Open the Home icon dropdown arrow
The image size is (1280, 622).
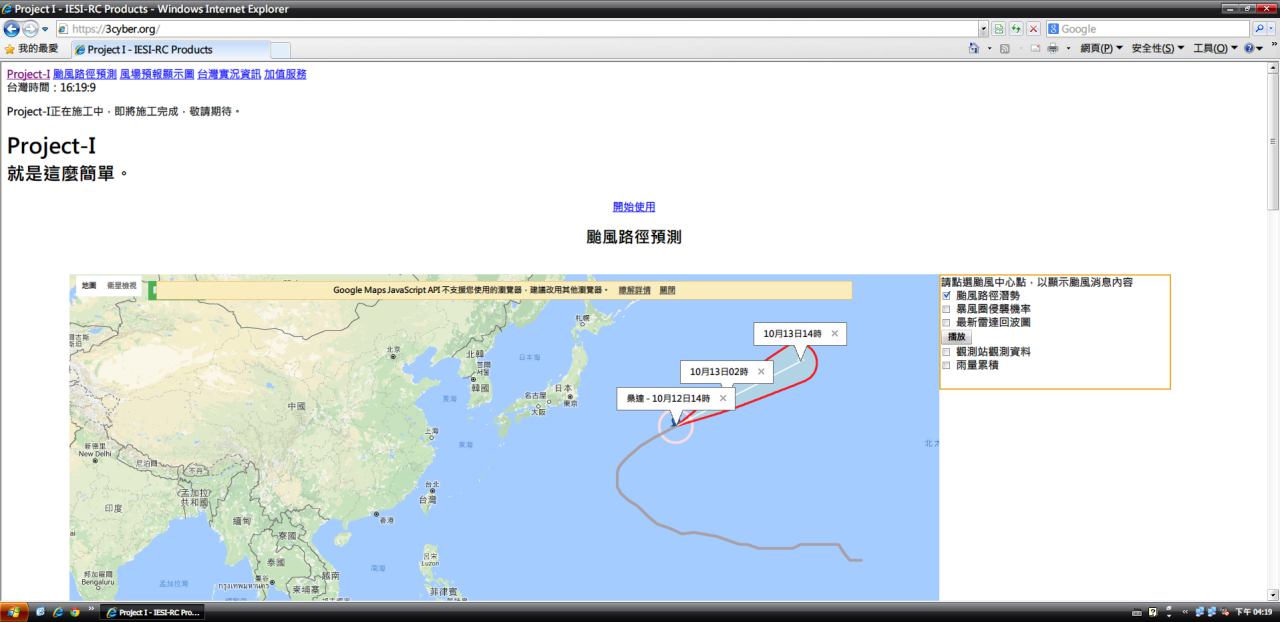pos(989,48)
